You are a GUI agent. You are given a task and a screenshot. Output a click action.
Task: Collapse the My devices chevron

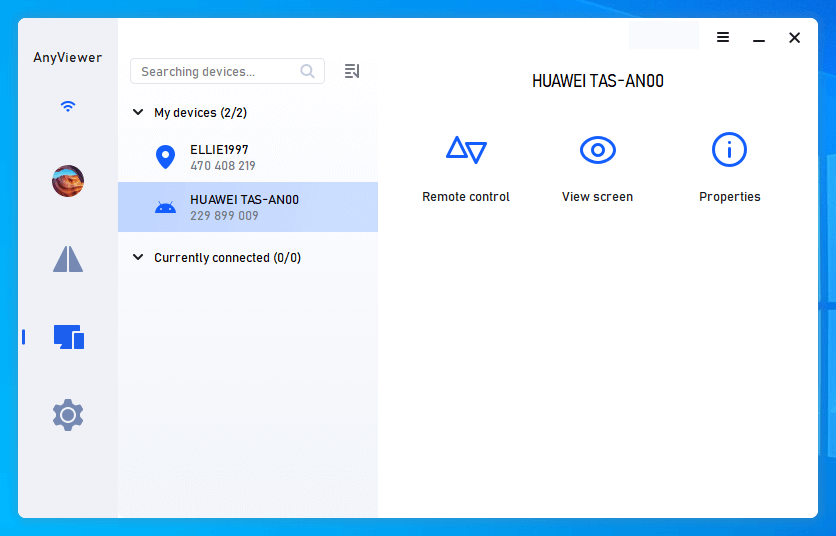click(138, 112)
